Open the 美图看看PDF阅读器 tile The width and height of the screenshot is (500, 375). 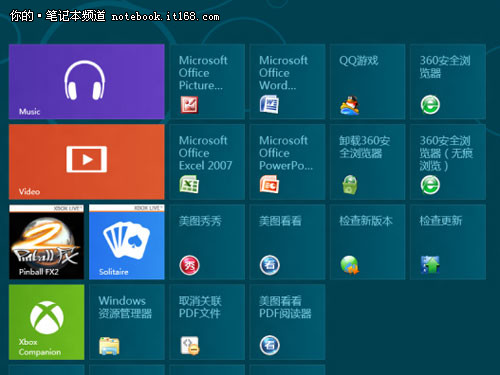coord(287,322)
